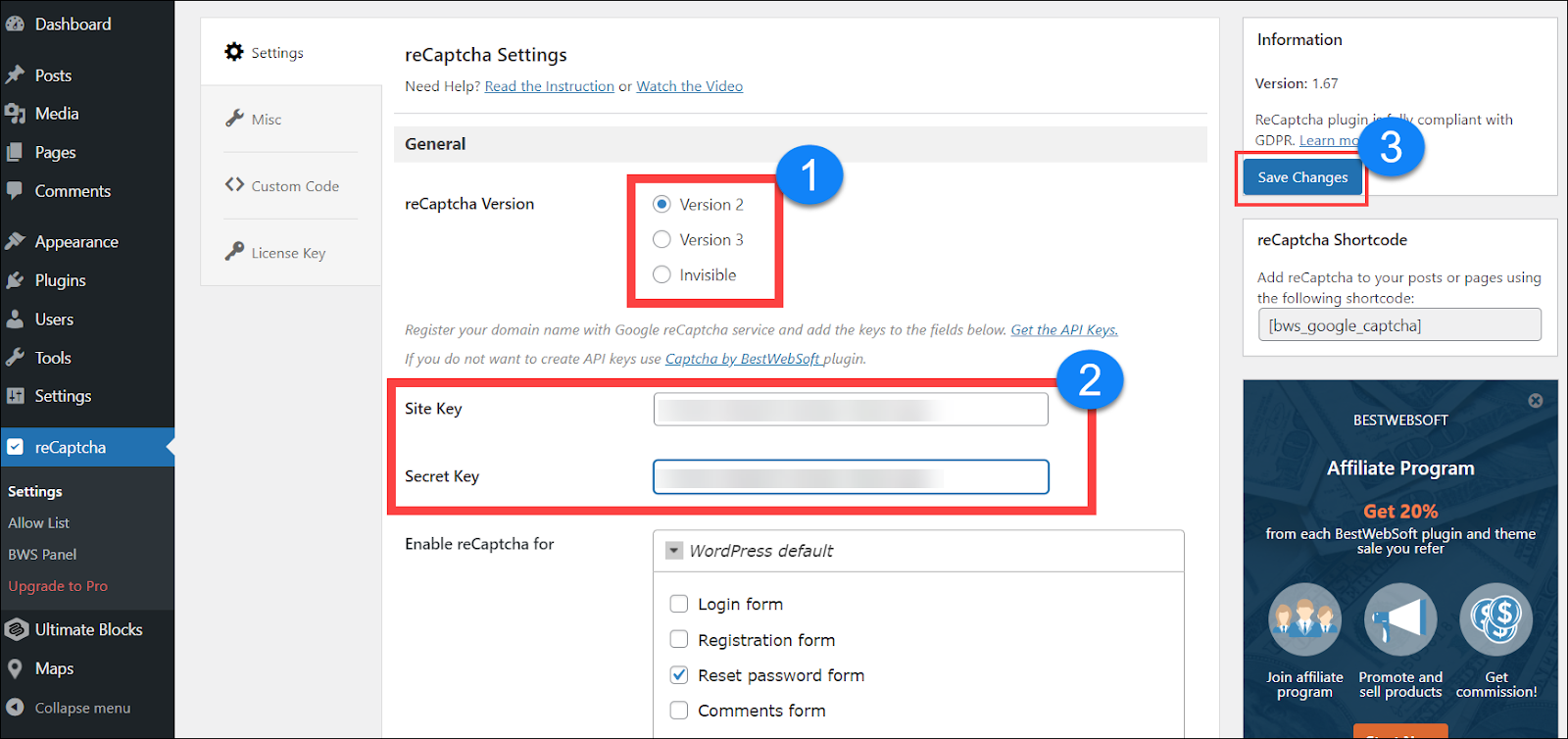Open the License Key tab
1568x739 pixels.
(287, 253)
